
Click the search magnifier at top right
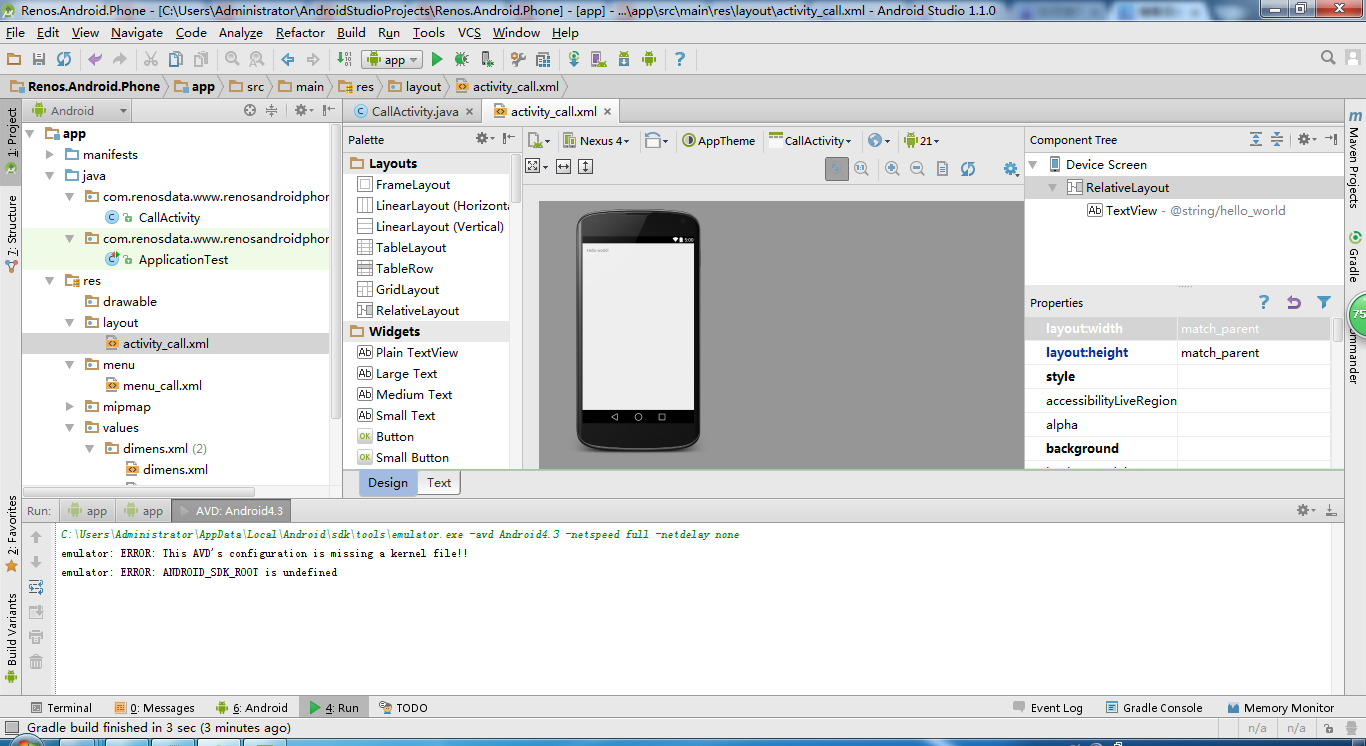tap(1329, 58)
